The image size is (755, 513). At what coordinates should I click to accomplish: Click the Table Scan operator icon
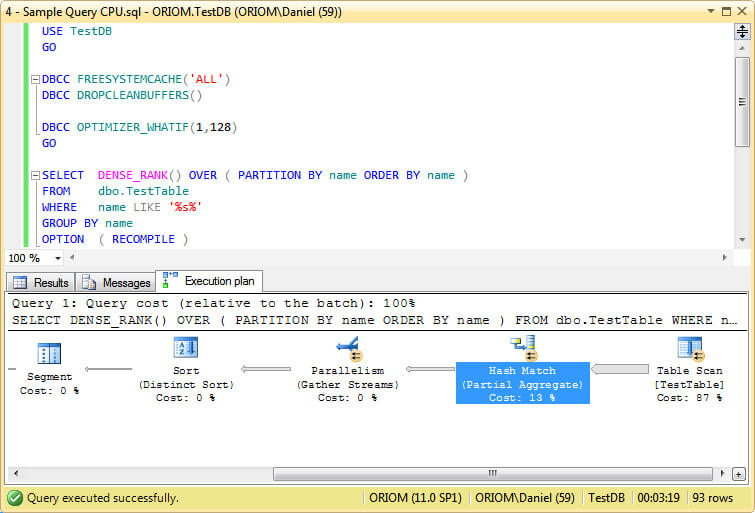(691, 348)
